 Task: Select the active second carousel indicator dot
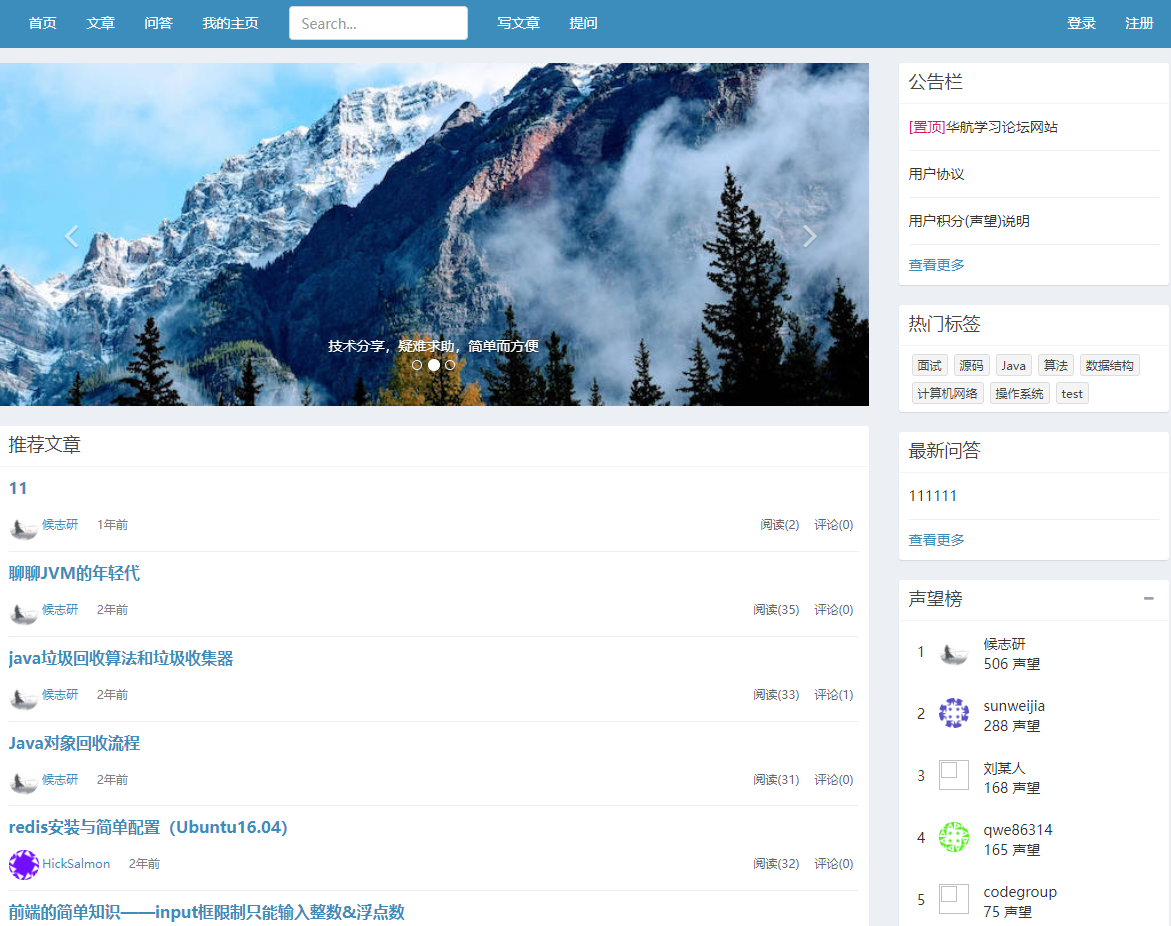point(434,365)
